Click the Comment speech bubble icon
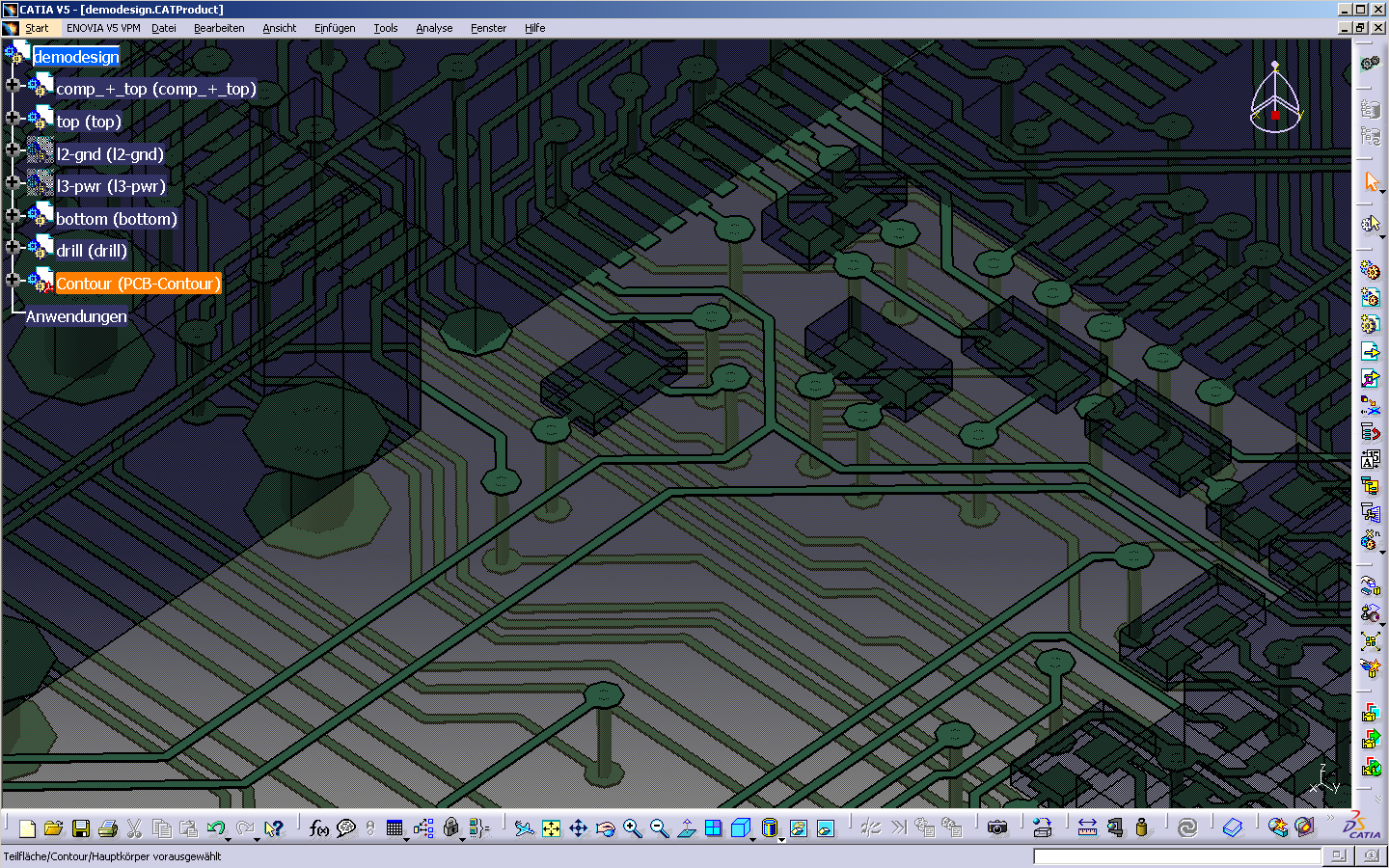This screenshot has height=868, width=1389. point(346,828)
